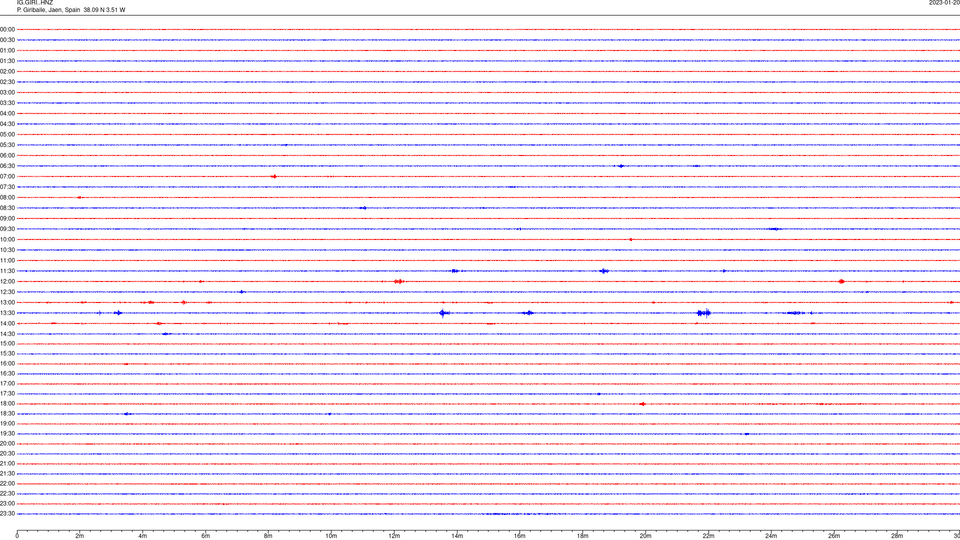Image resolution: width=960 pixels, height=540 pixels.
Task: Click the '28m' minute axis label
Action: point(897,536)
